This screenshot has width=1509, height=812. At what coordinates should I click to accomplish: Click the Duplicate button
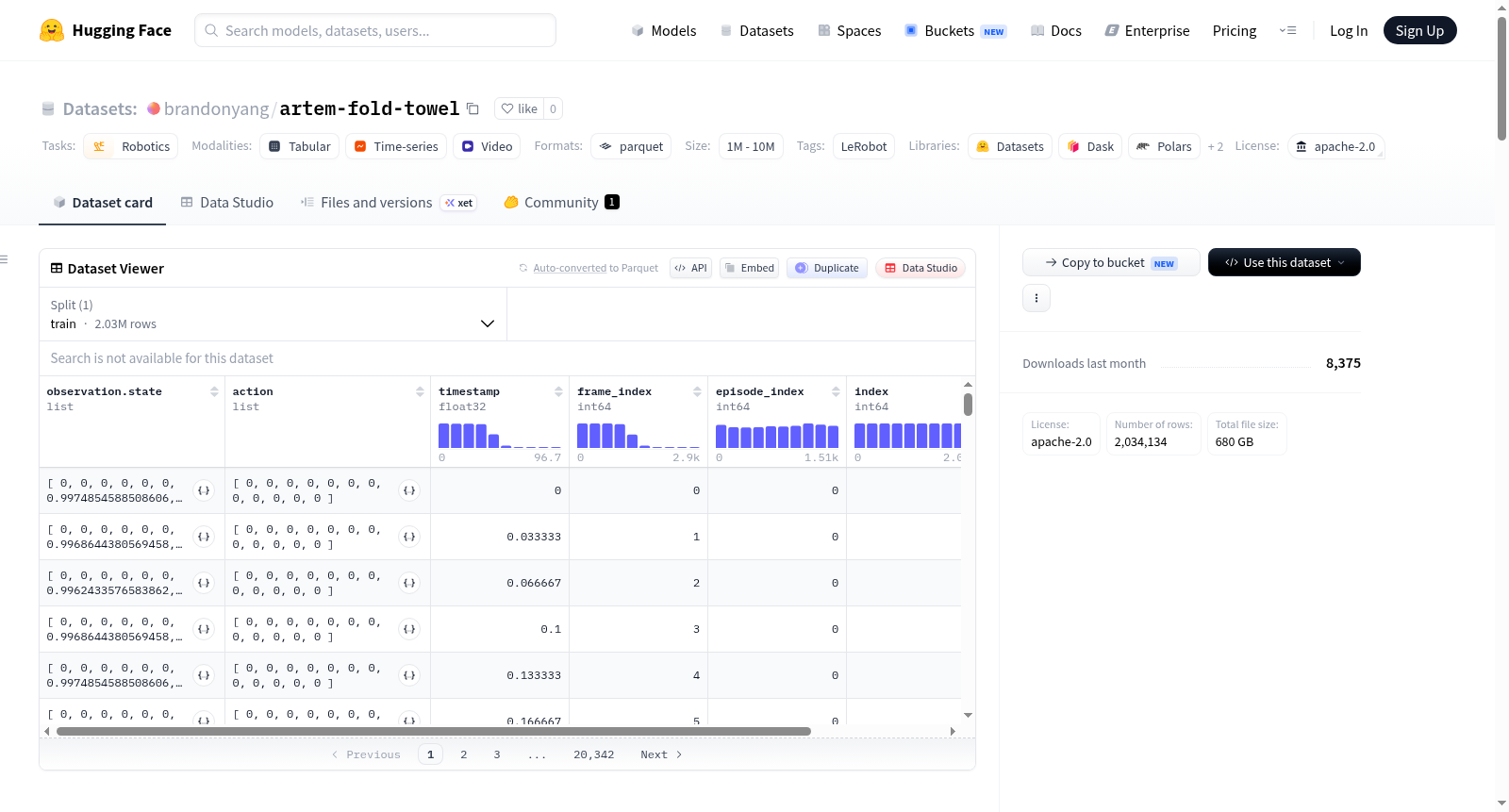[827, 268]
